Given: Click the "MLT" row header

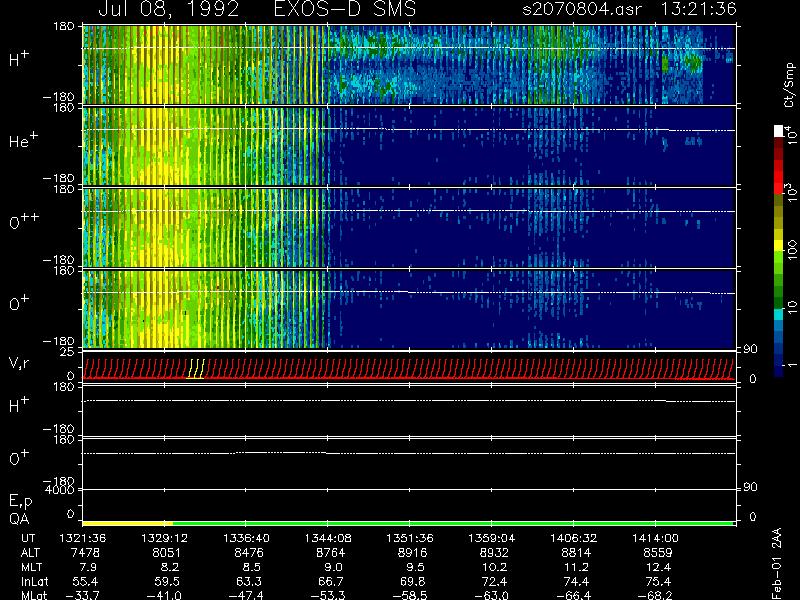Looking at the screenshot, I should click(31, 567).
